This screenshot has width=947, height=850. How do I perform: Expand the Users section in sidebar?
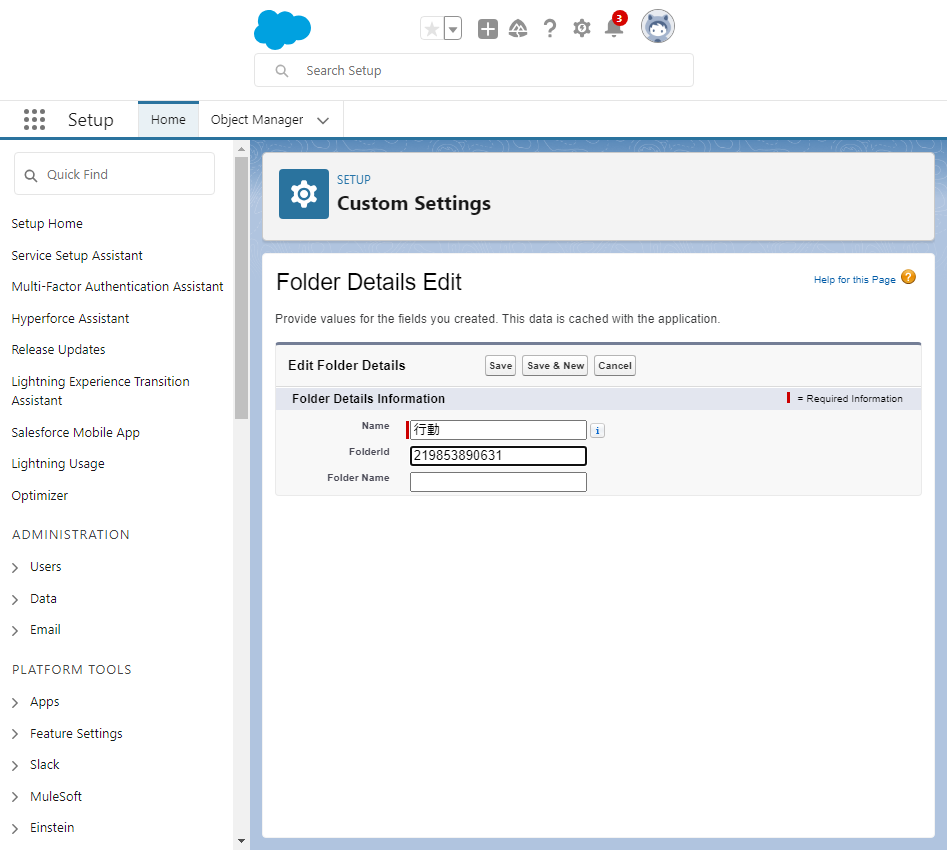coord(16,567)
